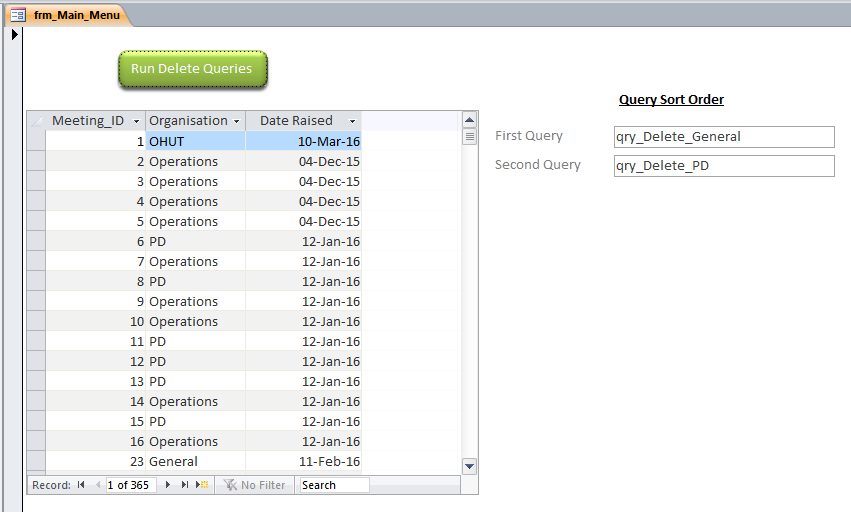Viewport: 851px width, 514px height.
Task: Click the Second Query text field
Action: point(724,166)
